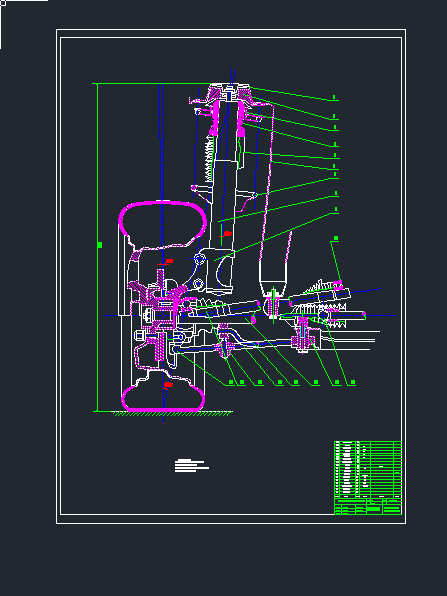Select the magenta upper tire cross-section
This screenshot has width=447, height=596.
[x=163, y=224]
